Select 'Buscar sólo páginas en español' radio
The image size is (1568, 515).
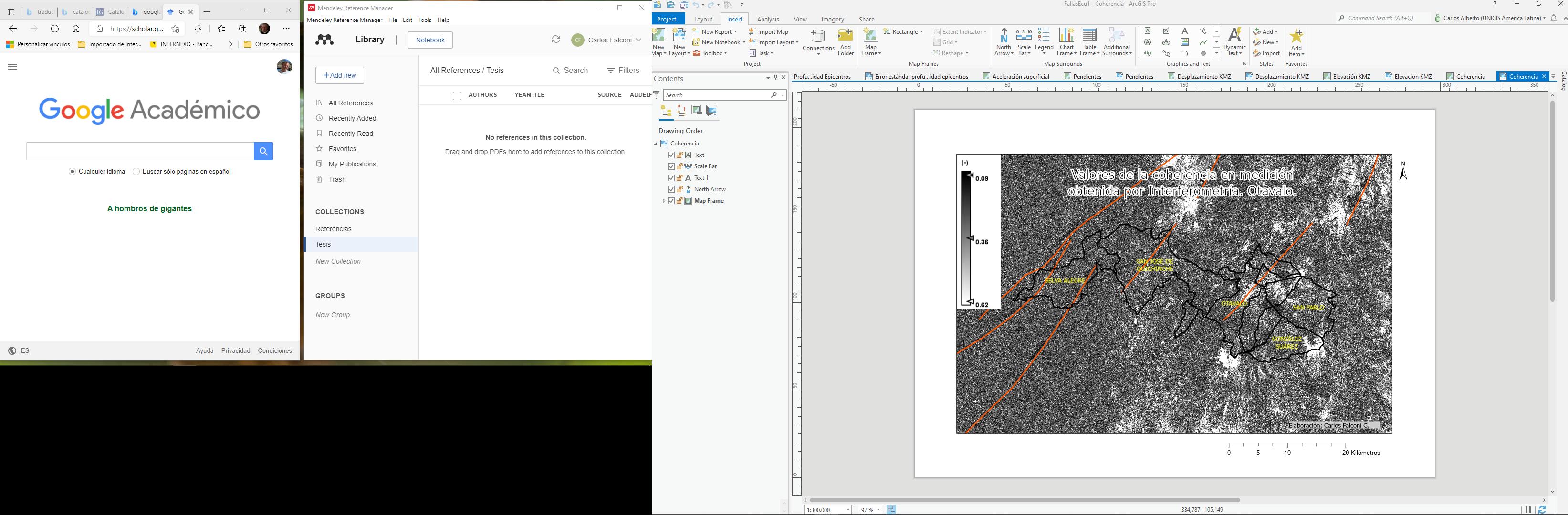pyautogui.click(x=136, y=172)
